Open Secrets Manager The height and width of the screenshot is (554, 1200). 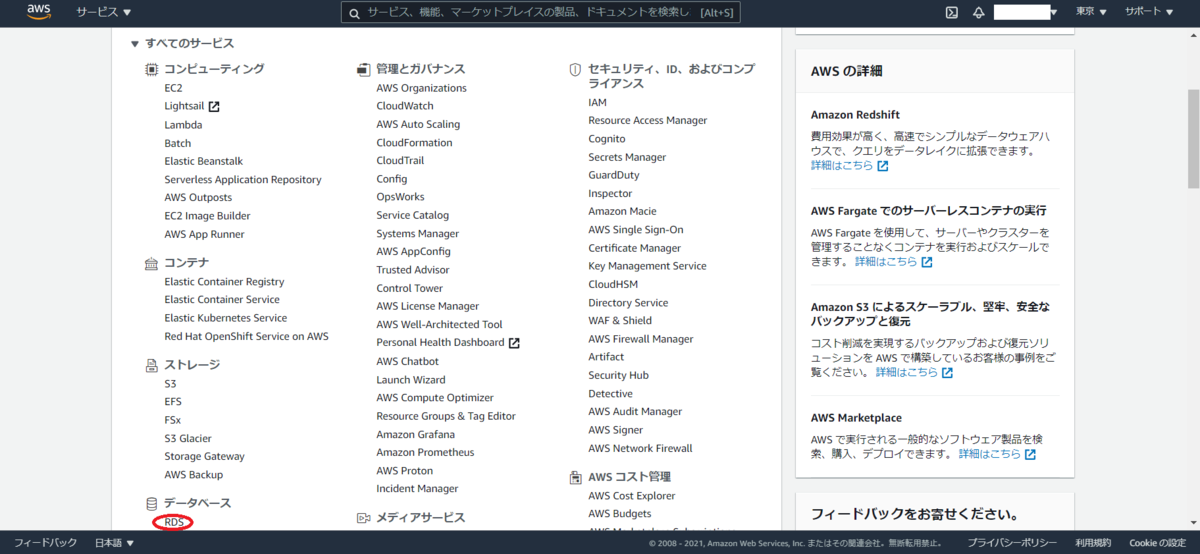[x=627, y=157]
